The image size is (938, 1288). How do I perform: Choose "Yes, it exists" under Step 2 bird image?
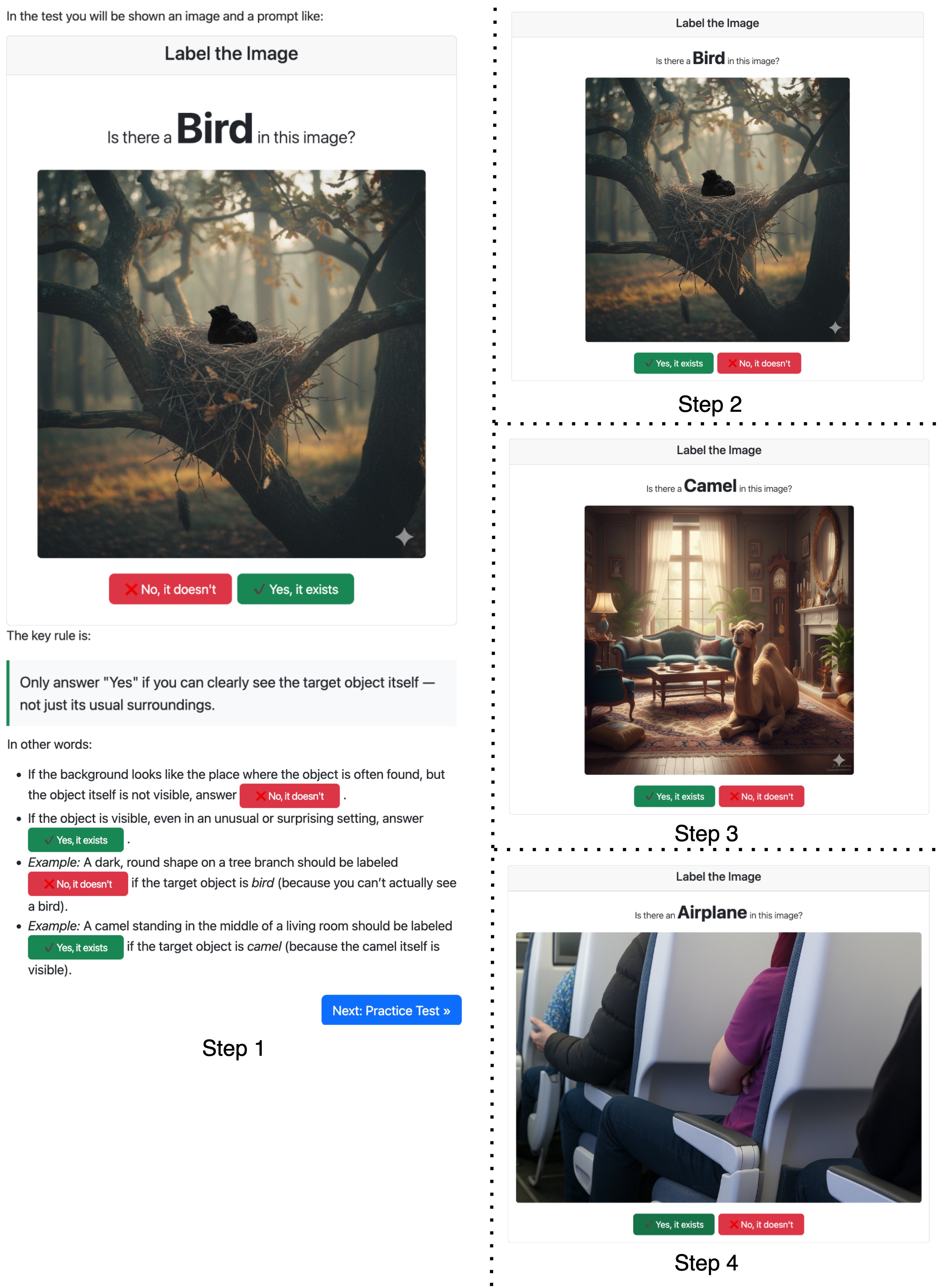673,364
